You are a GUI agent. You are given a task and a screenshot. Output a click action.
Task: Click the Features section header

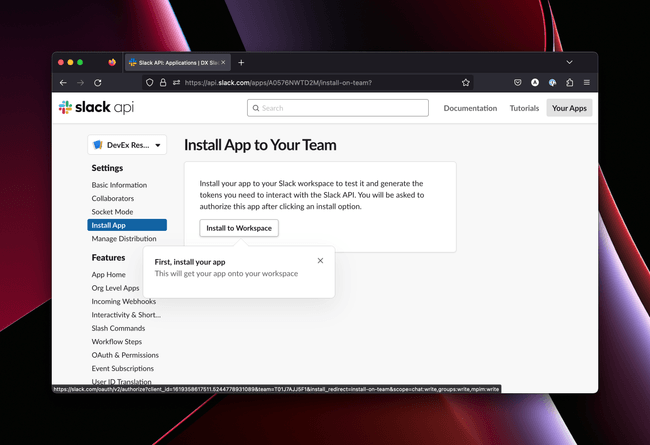108,258
